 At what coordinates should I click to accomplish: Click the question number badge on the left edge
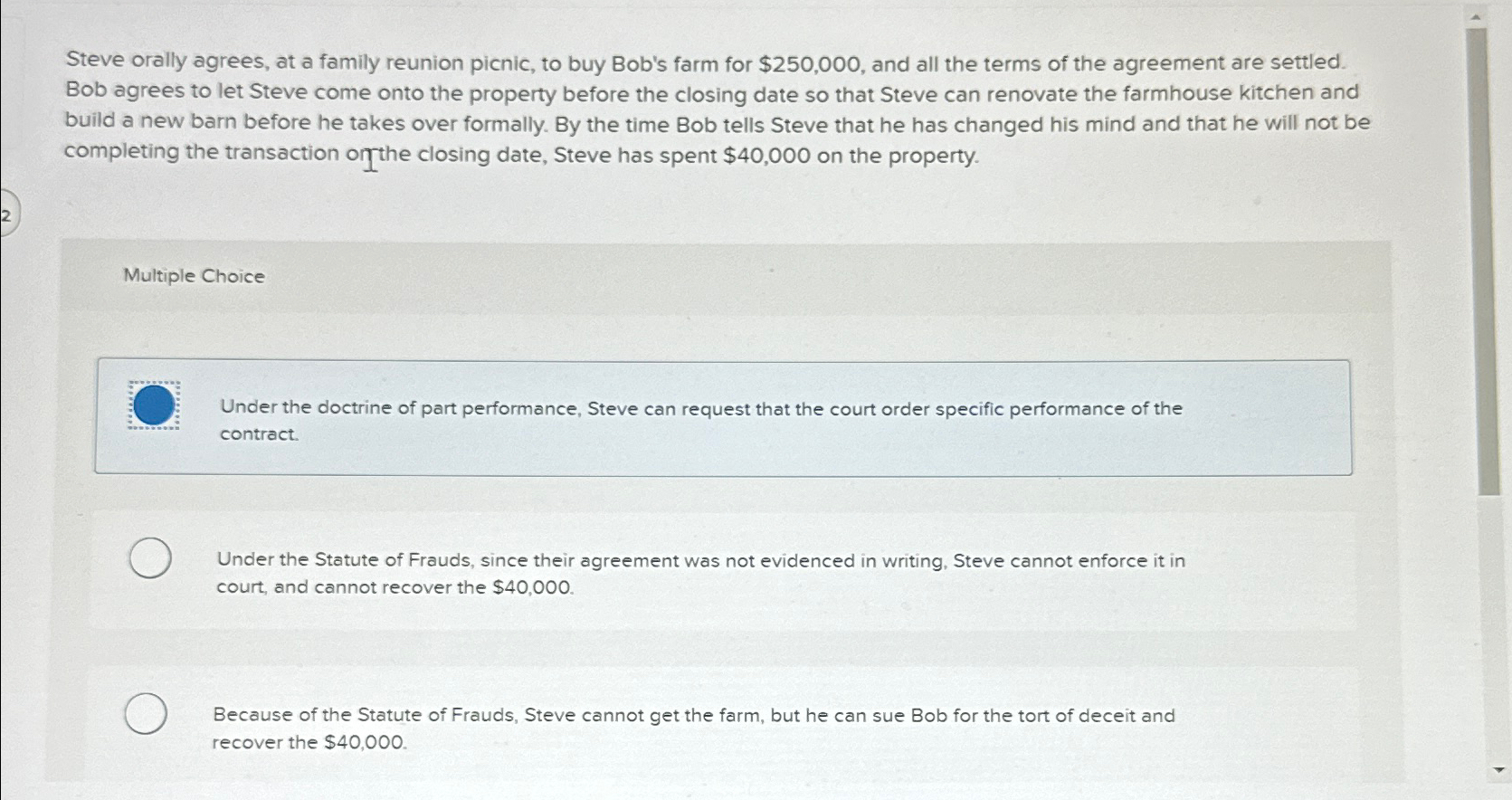click(7, 215)
